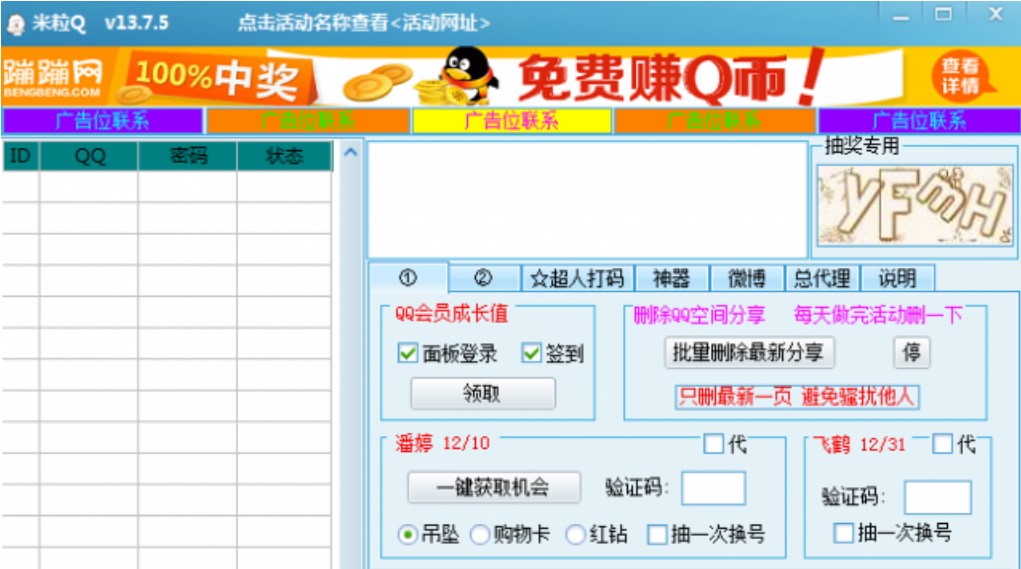
Task: Focus the 验证码 field in 飞鹤 section
Action: [938, 497]
